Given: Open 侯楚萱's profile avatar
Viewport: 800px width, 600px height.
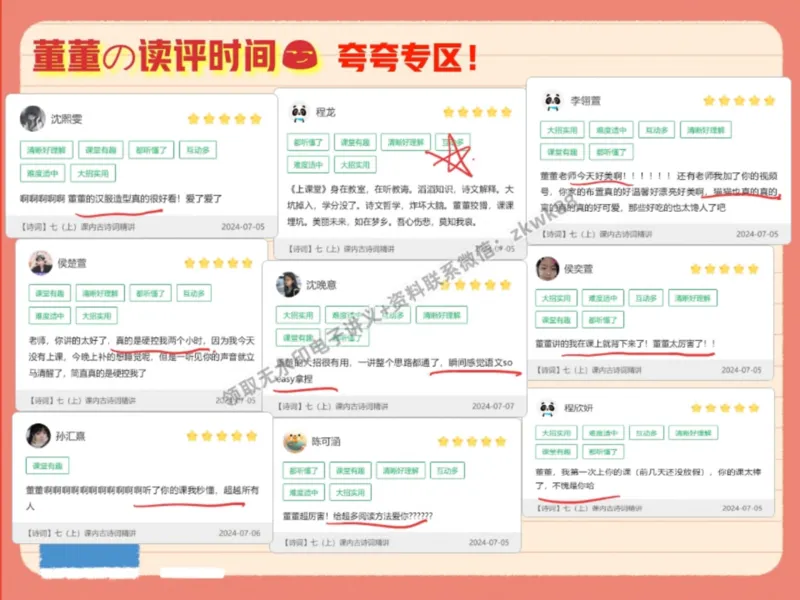Looking at the screenshot, I should [40, 263].
